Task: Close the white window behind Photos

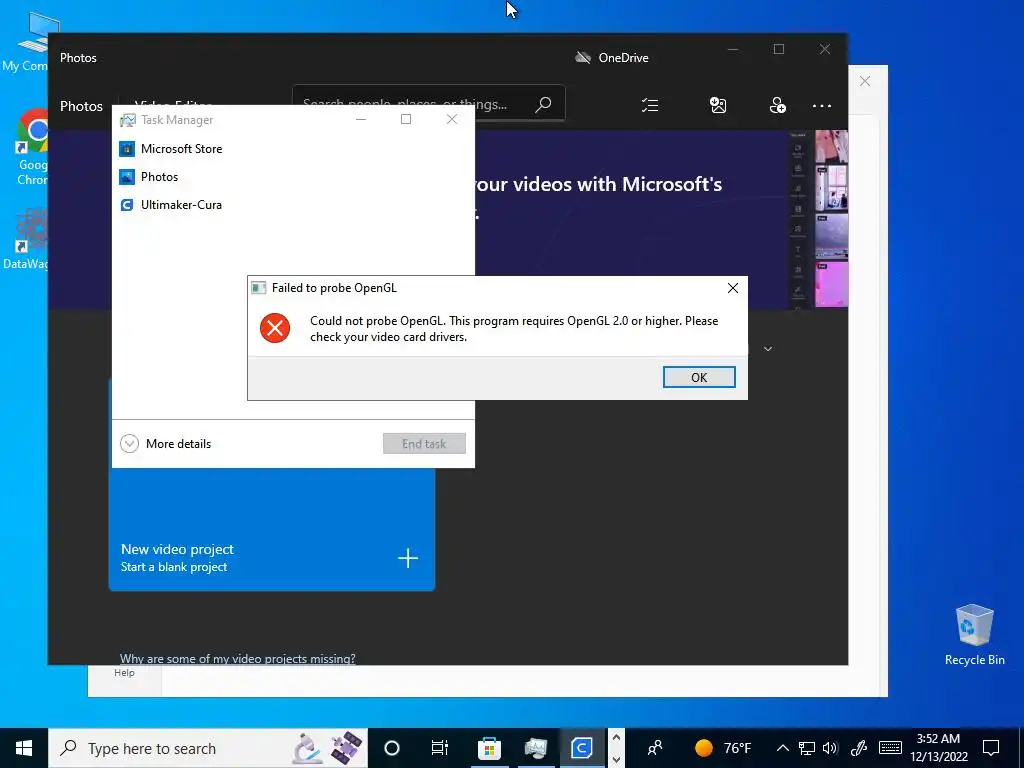Action: tap(865, 81)
